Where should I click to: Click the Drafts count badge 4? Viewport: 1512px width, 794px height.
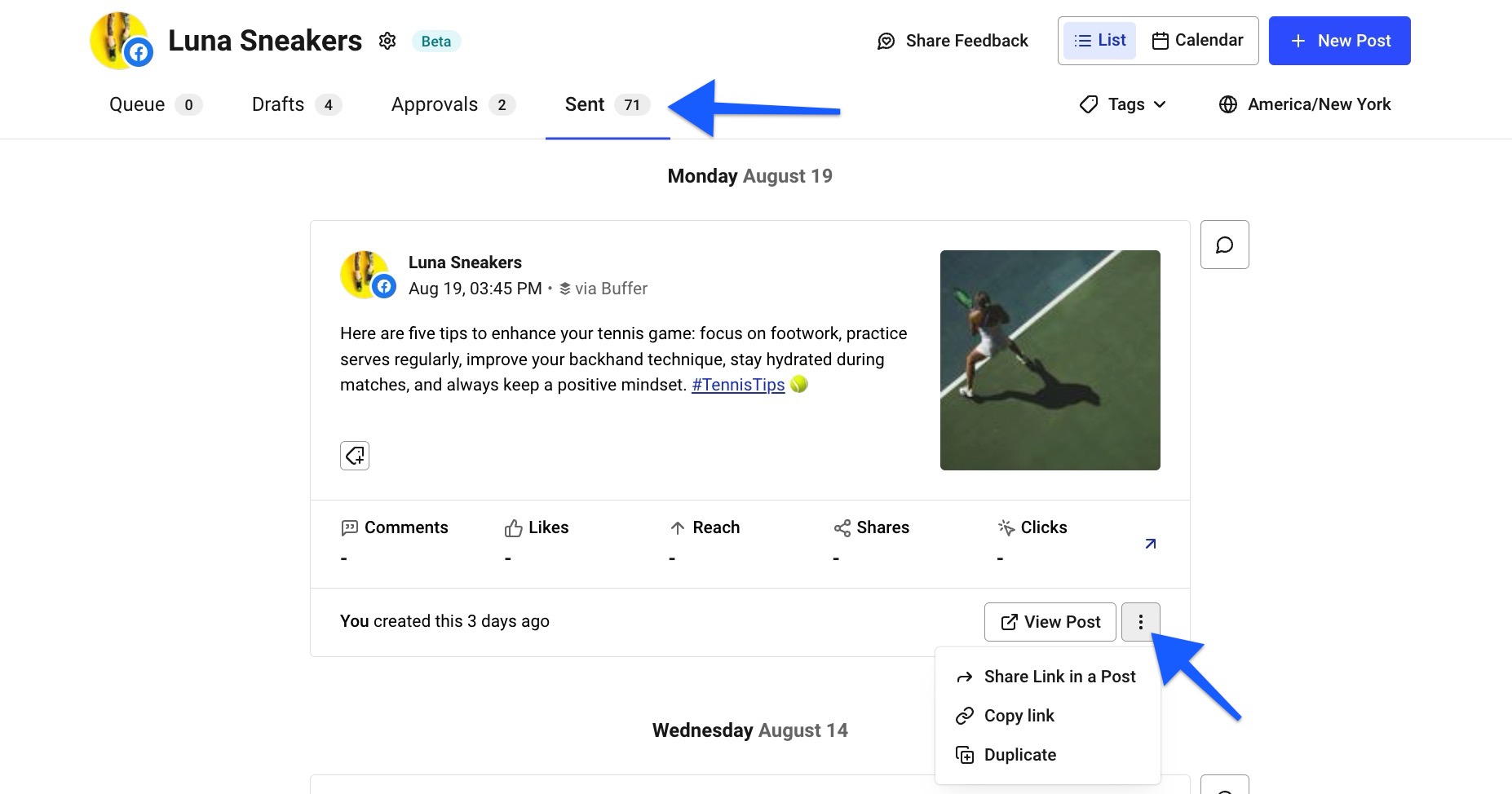(329, 104)
